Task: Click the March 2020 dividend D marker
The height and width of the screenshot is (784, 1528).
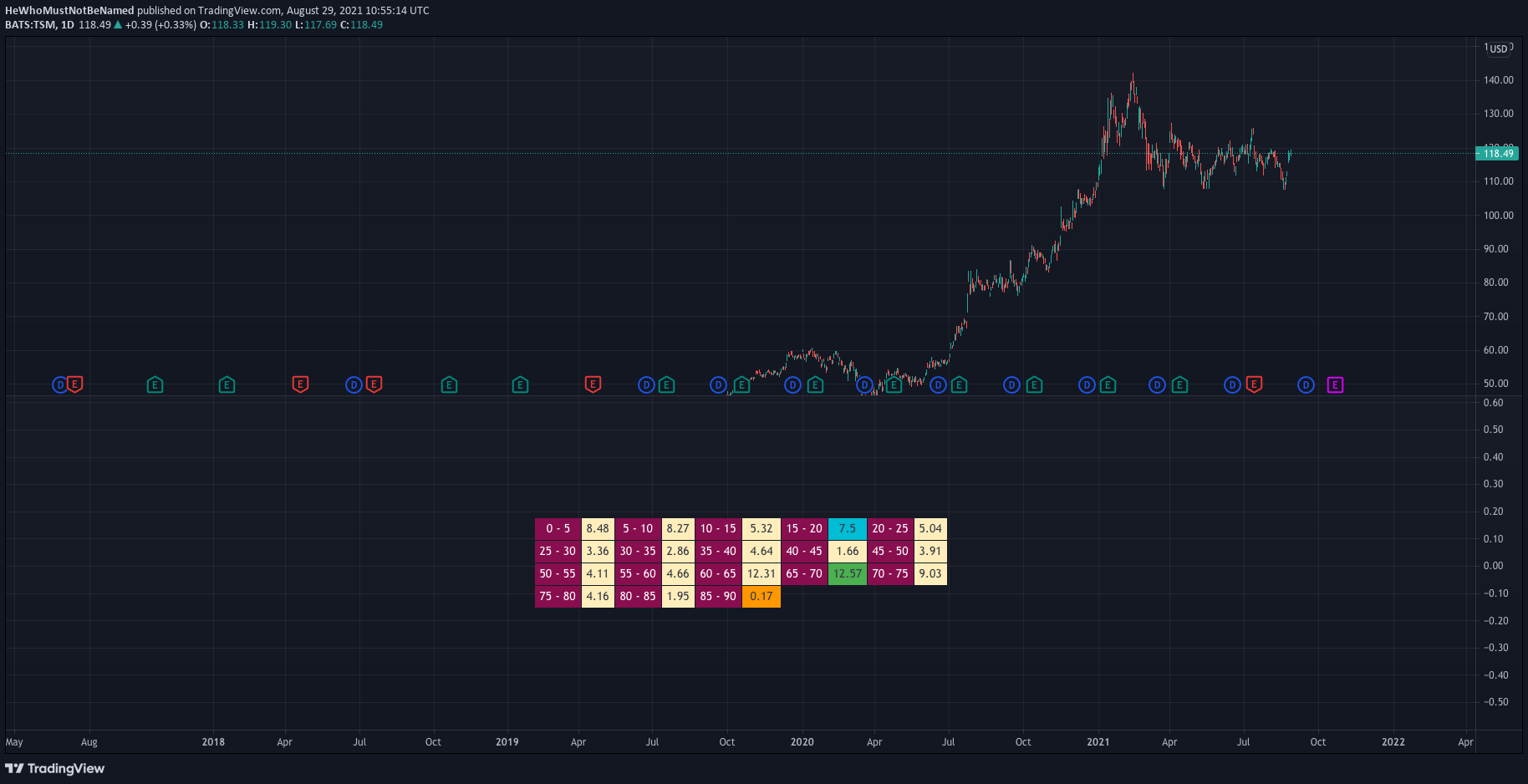Action: coord(865,385)
